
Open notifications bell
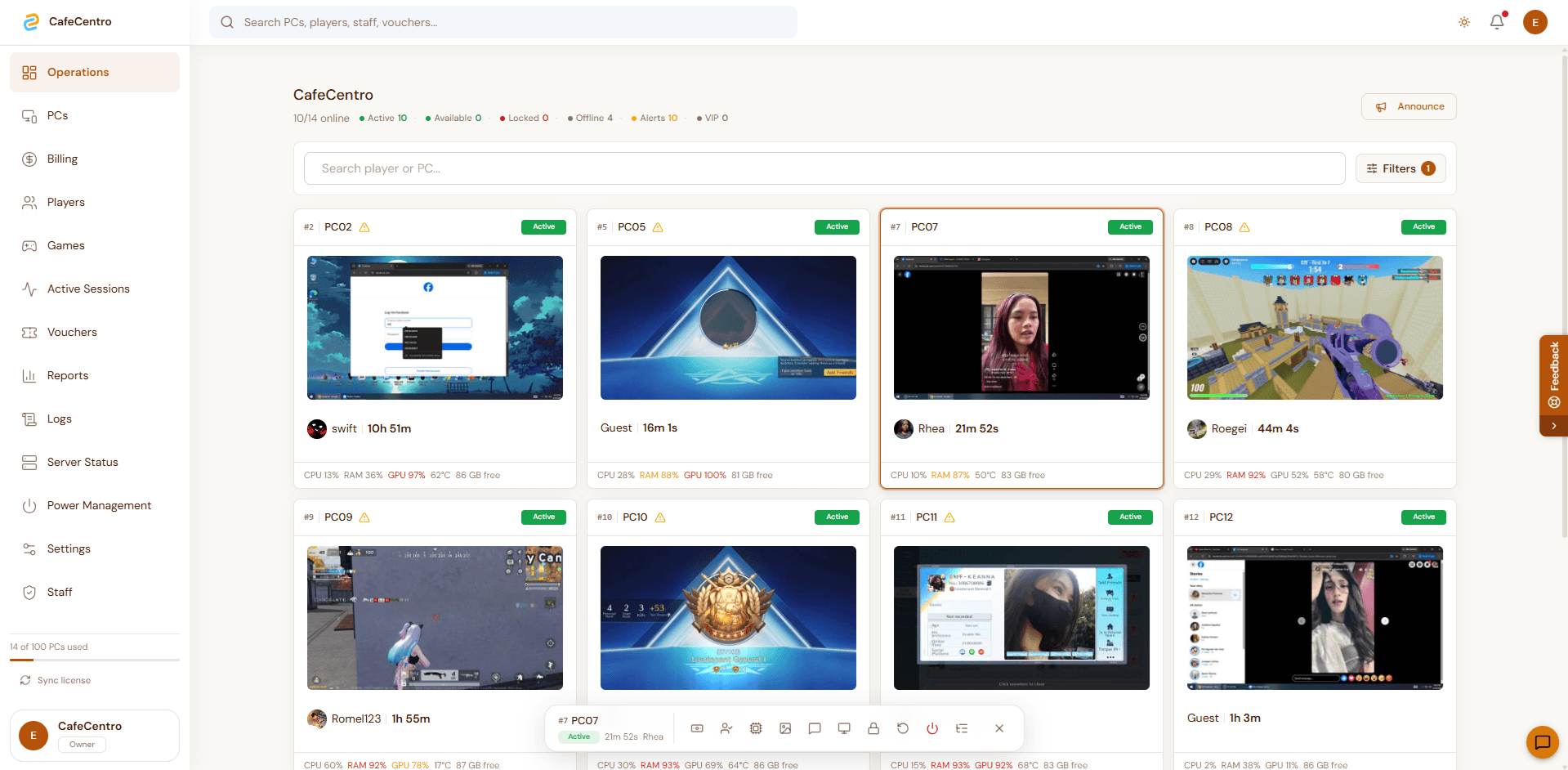(1497, 22)
